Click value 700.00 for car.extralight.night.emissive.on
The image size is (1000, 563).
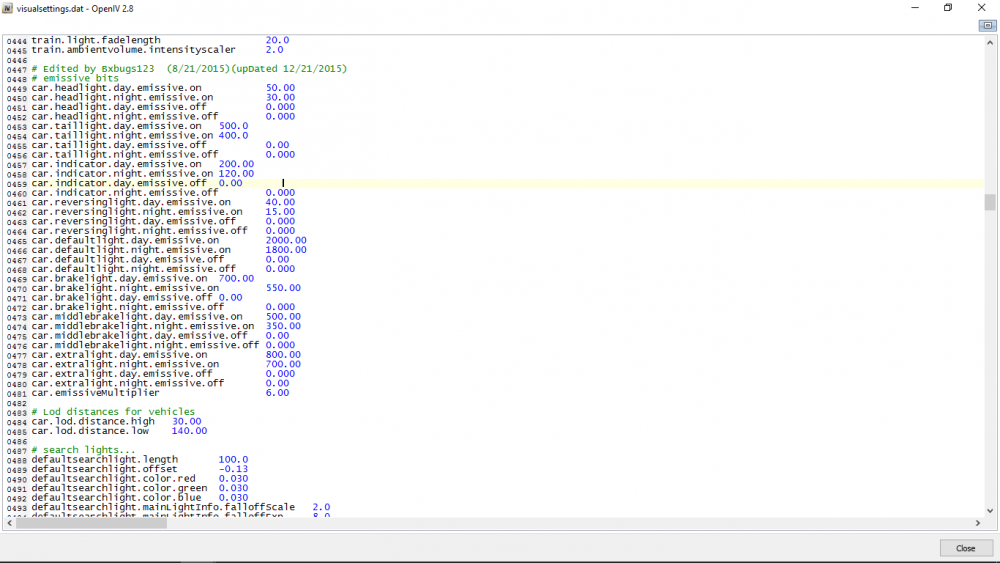pyautogui.click(x=283, y=364)
